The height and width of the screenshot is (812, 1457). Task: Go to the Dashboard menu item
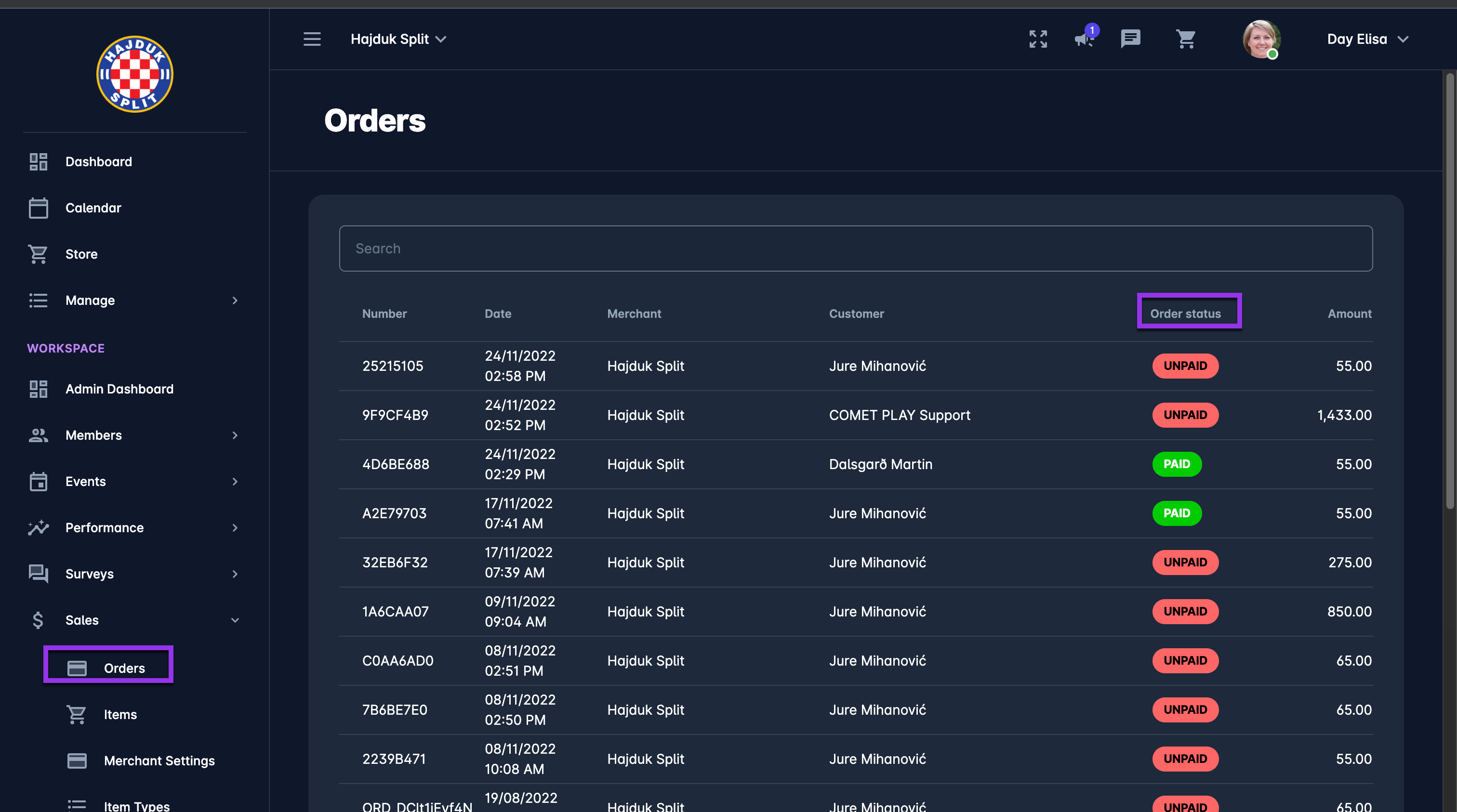[x=98, y=162]
